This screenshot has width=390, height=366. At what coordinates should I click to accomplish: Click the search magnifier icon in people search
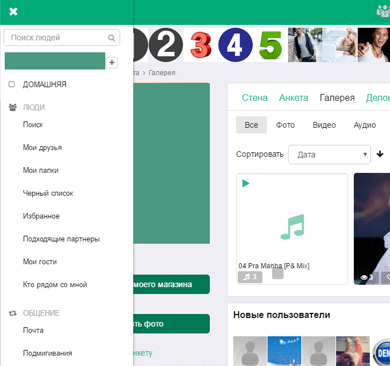coord(111,38)
